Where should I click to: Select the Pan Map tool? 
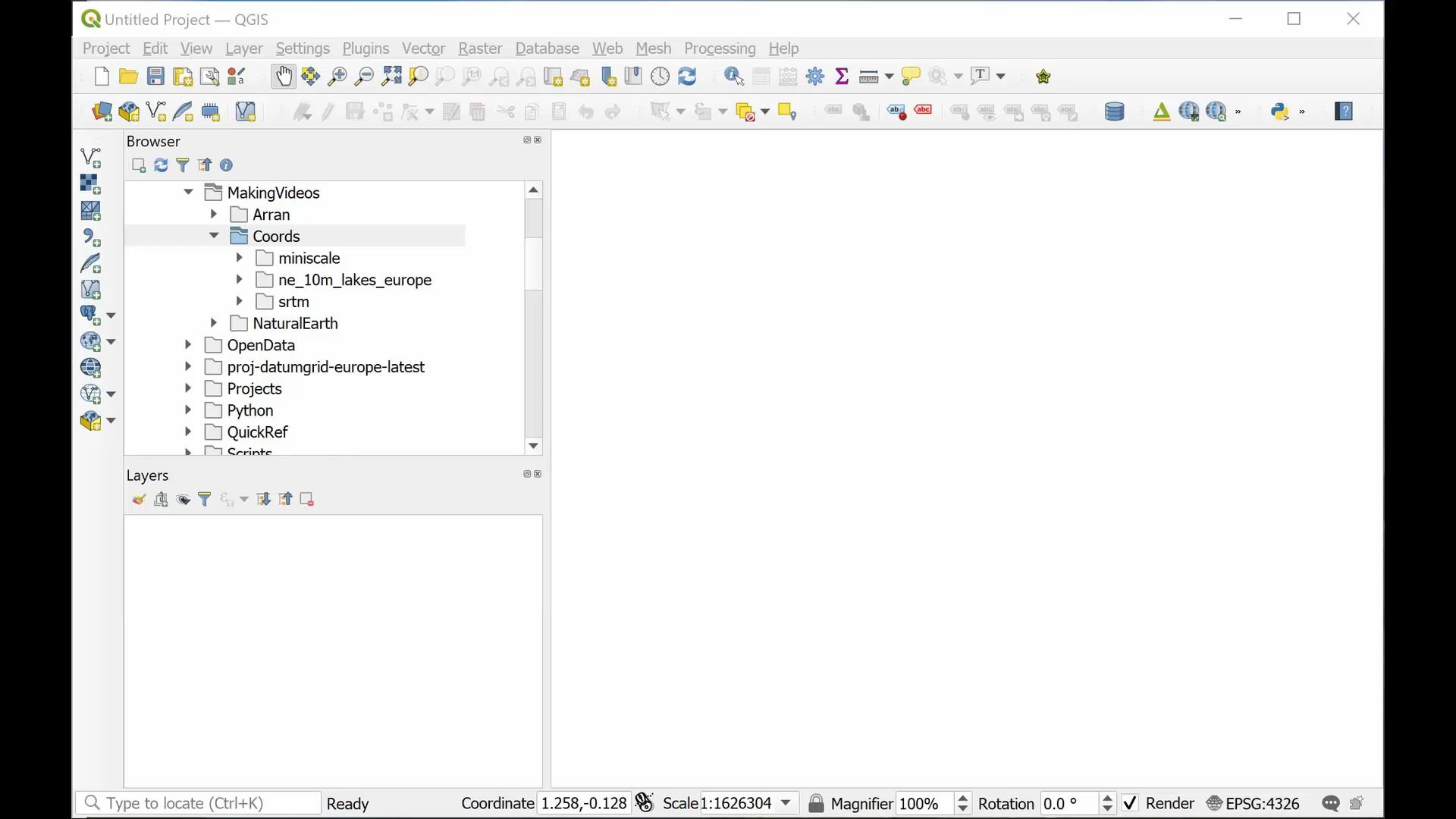click(283, 75)
